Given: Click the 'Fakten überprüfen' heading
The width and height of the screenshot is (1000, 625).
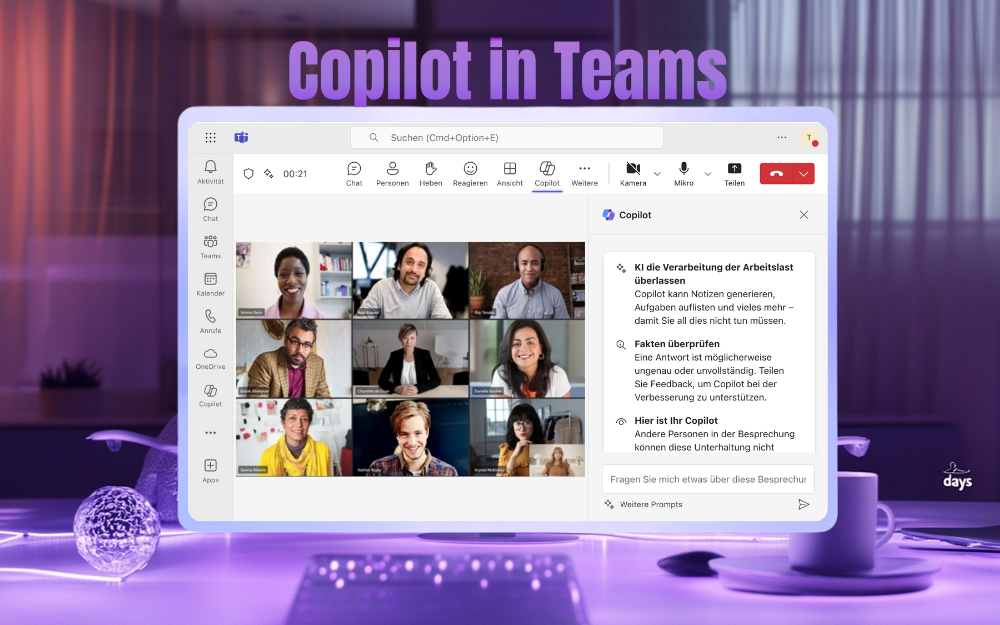Looking at the screenshot, I should [677, 344].
